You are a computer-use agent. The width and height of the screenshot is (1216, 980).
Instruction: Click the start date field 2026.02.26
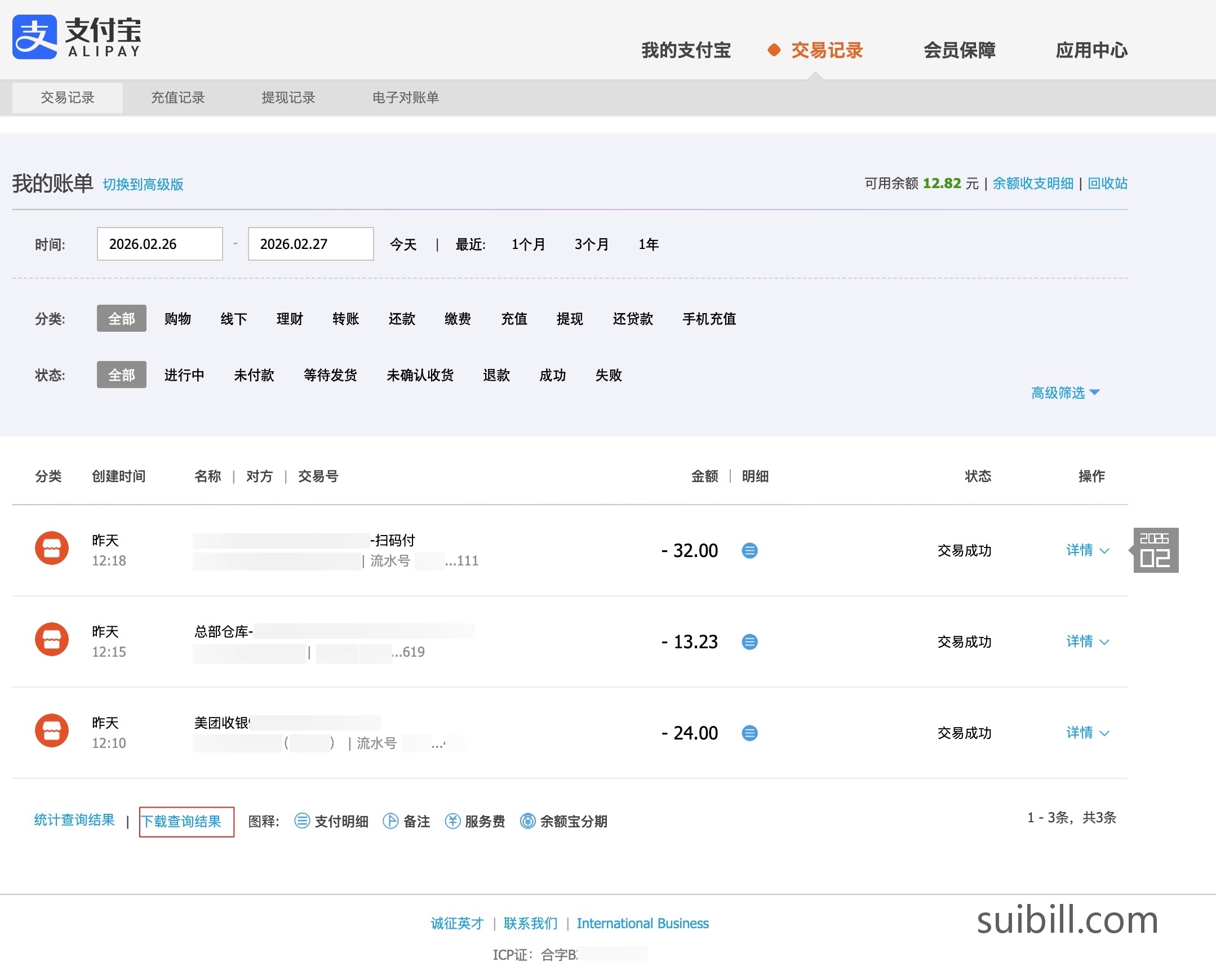160,244
